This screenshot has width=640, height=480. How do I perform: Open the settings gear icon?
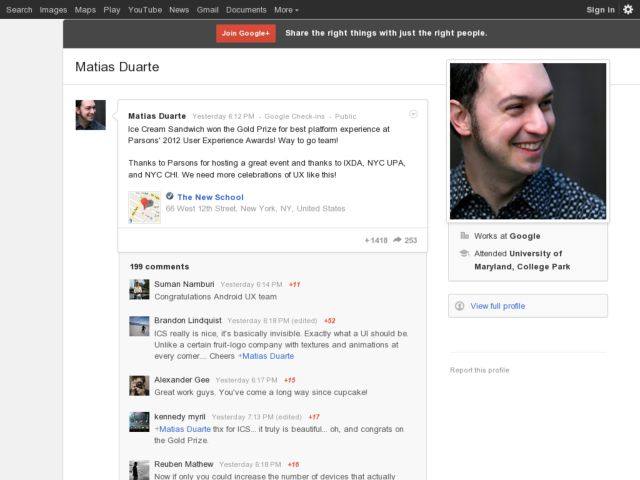(x=627, y=9)
